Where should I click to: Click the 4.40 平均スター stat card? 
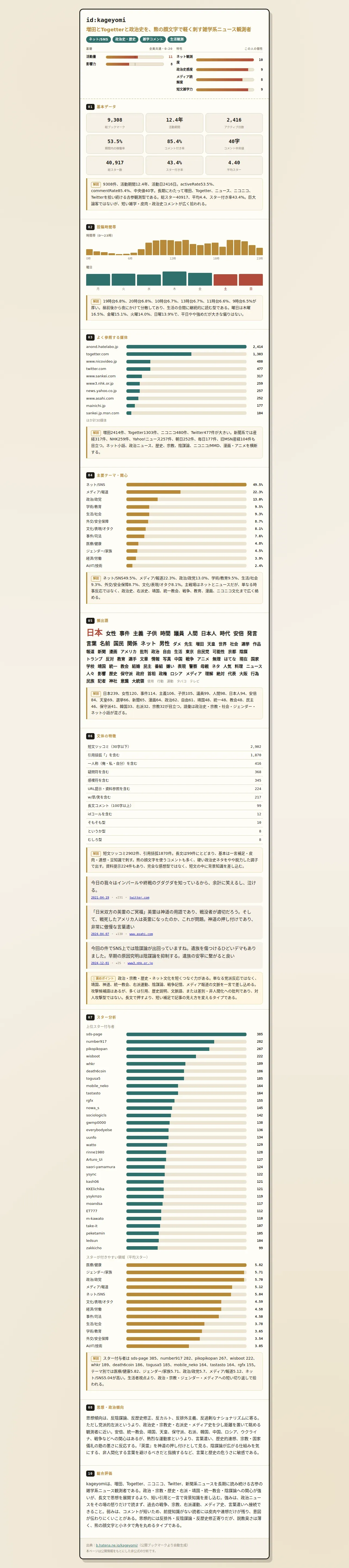click(x=234, y=166)
